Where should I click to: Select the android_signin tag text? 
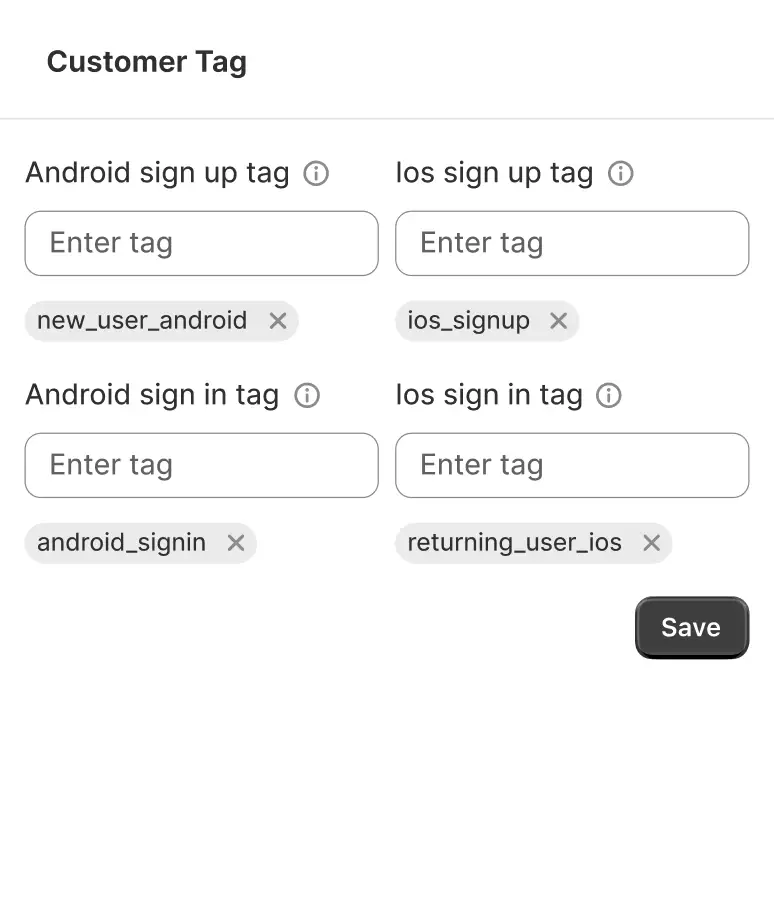122,543
